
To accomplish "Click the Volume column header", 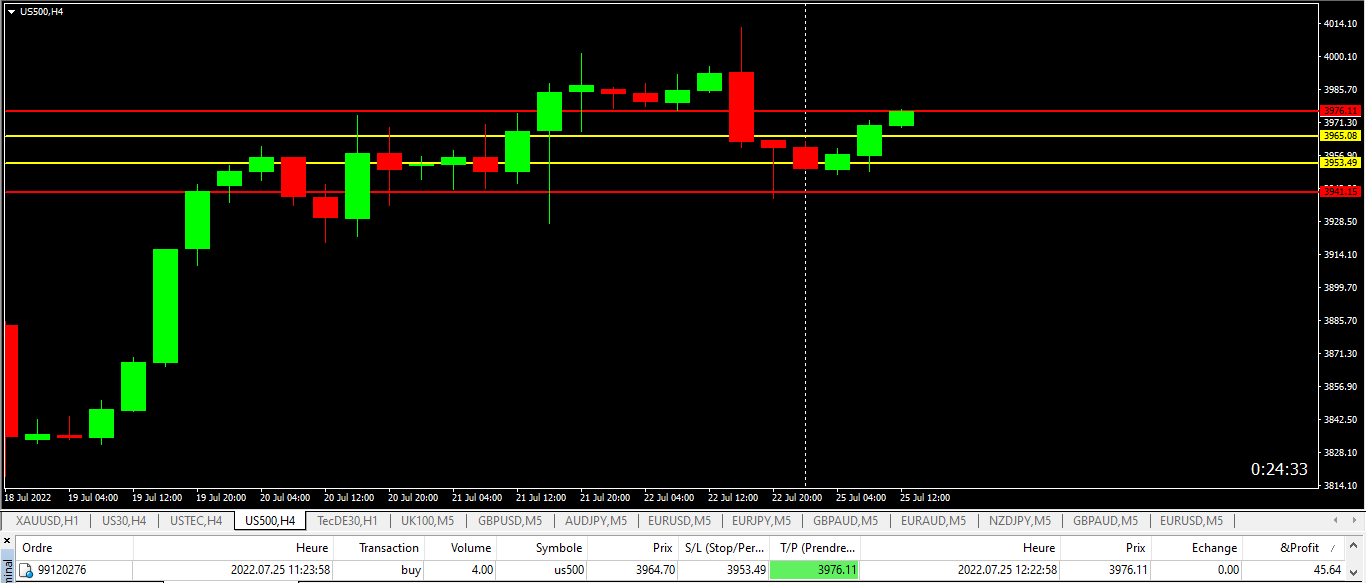I will point(470,547).
